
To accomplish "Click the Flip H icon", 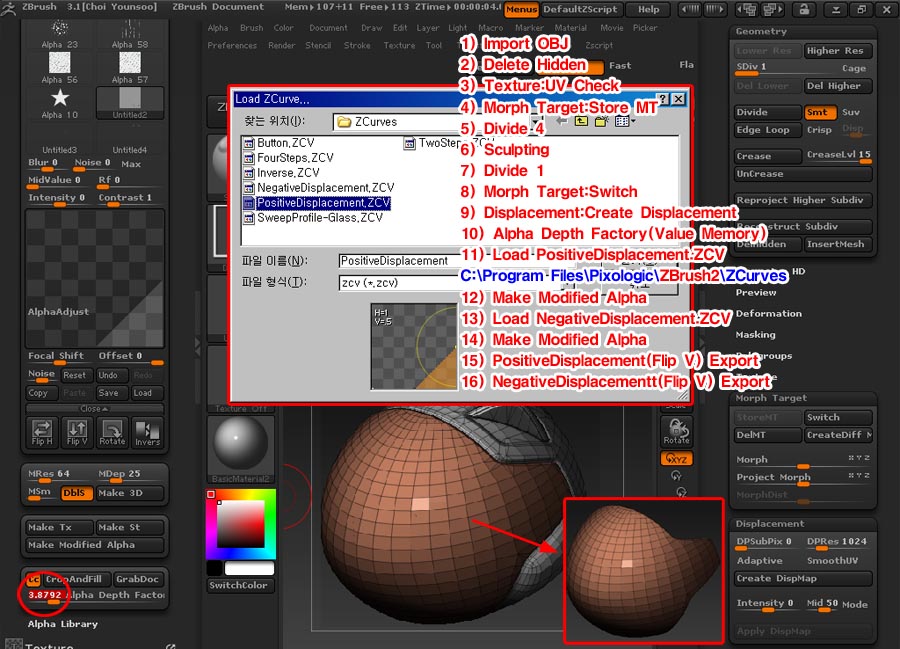I will click(42, 432).
